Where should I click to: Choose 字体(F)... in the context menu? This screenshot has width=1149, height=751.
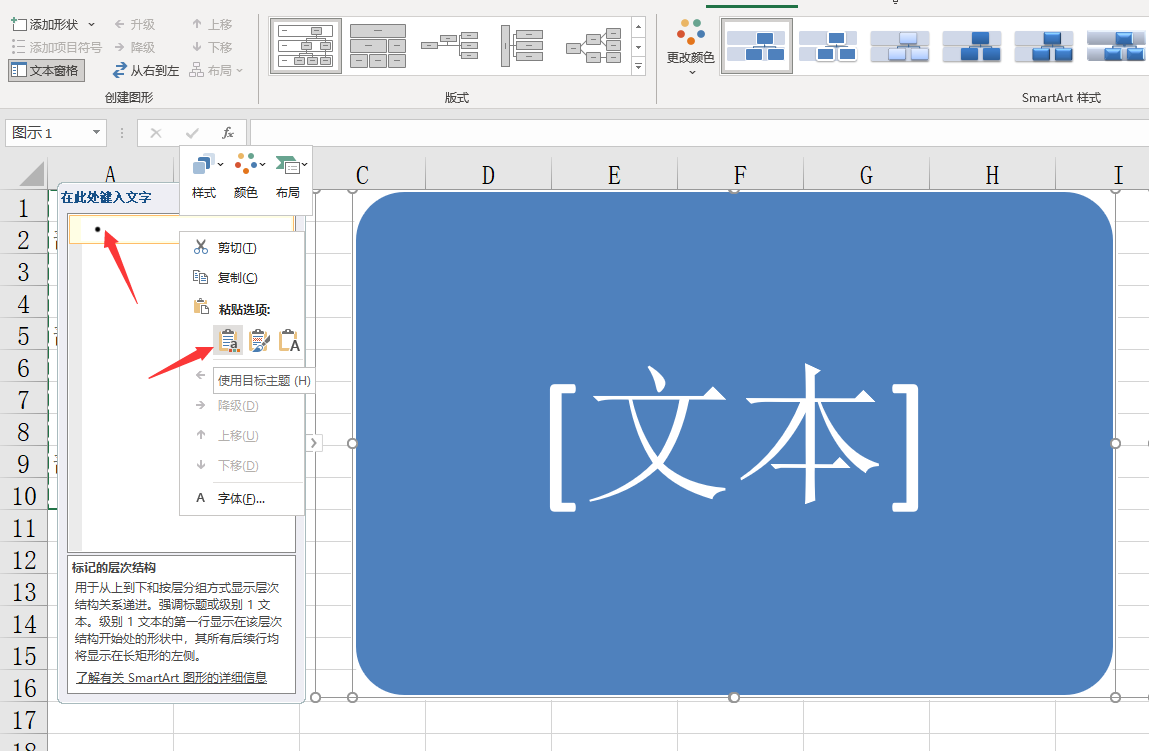click(242, 498)
